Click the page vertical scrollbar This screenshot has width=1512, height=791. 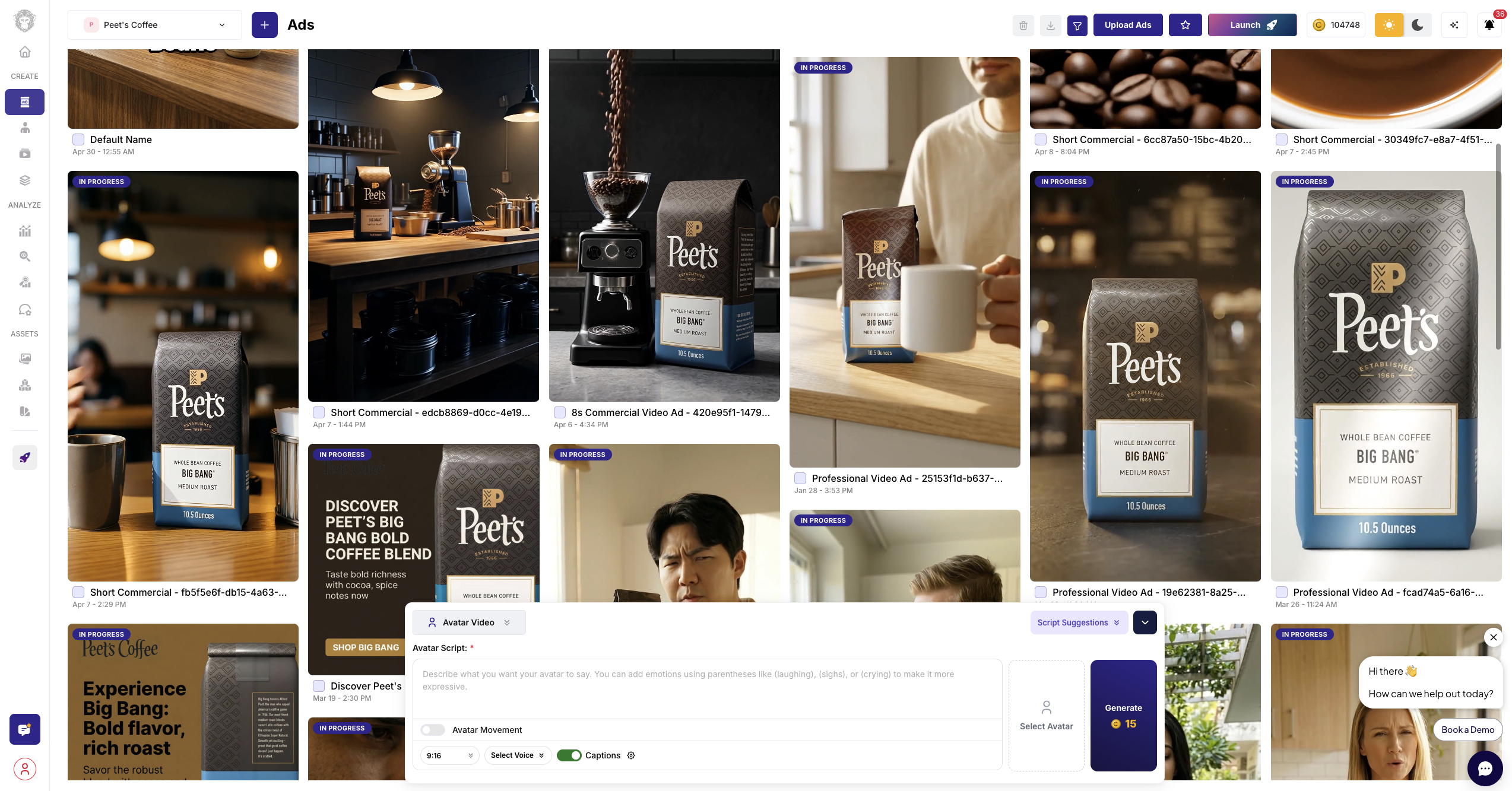click(x=1498, y=246)
